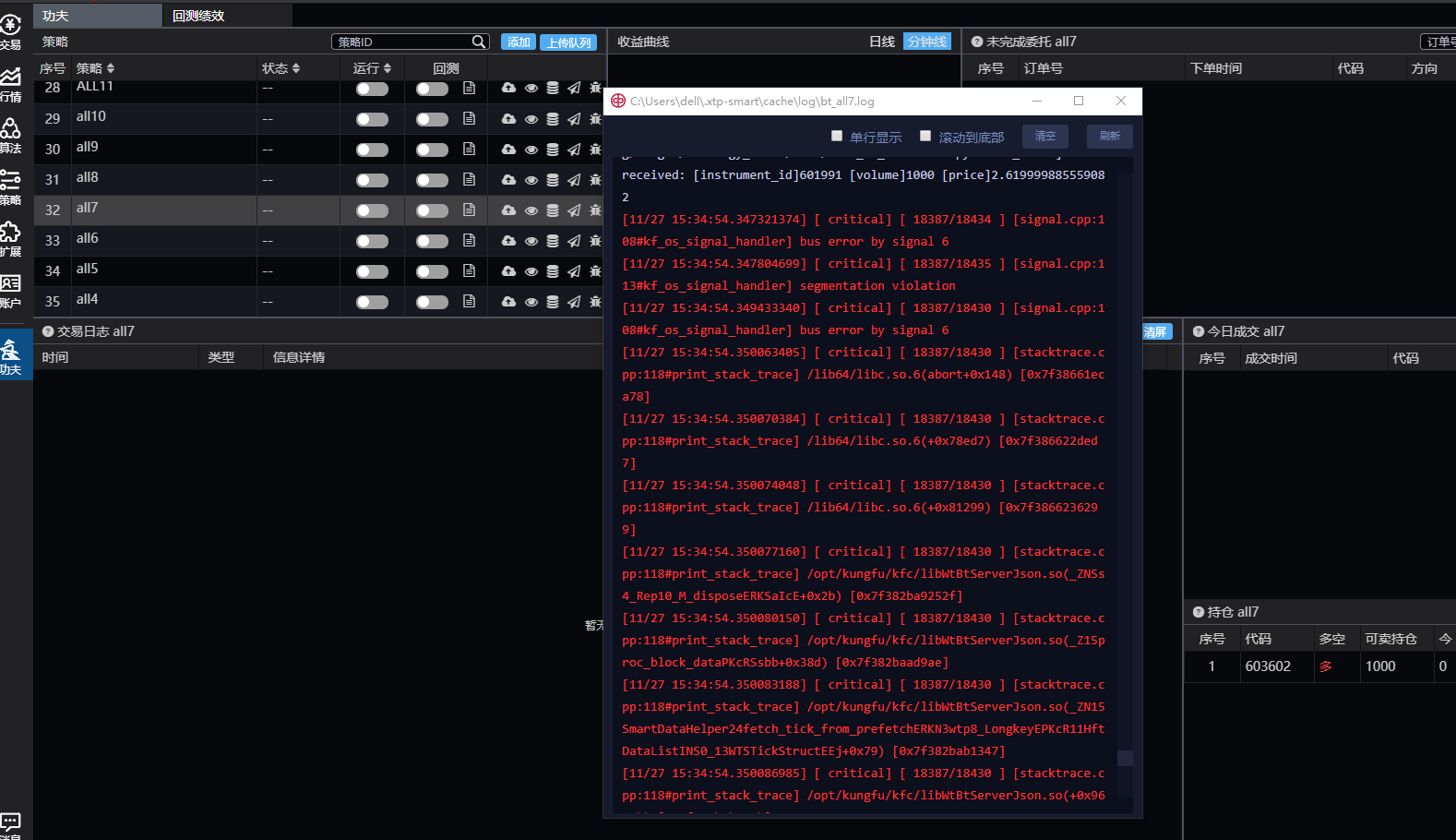The image size is (1456, 840).
Task: Click the help icon beside 交易日志 all7
Action: 48,331
